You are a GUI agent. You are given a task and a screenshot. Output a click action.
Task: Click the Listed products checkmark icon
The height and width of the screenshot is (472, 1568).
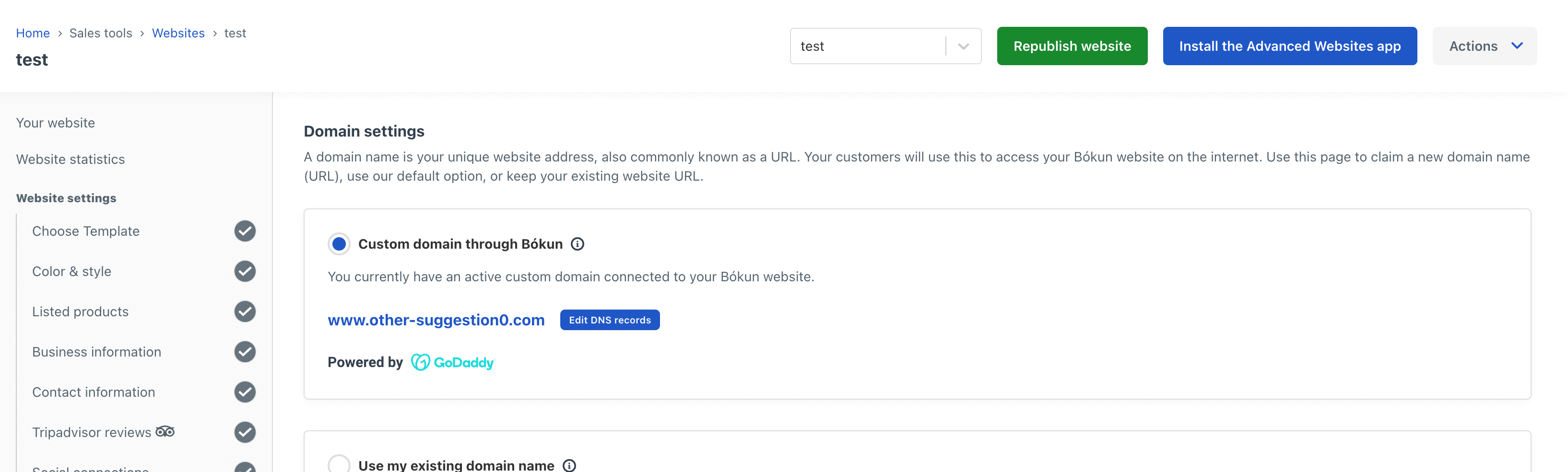tap(245, 311)
